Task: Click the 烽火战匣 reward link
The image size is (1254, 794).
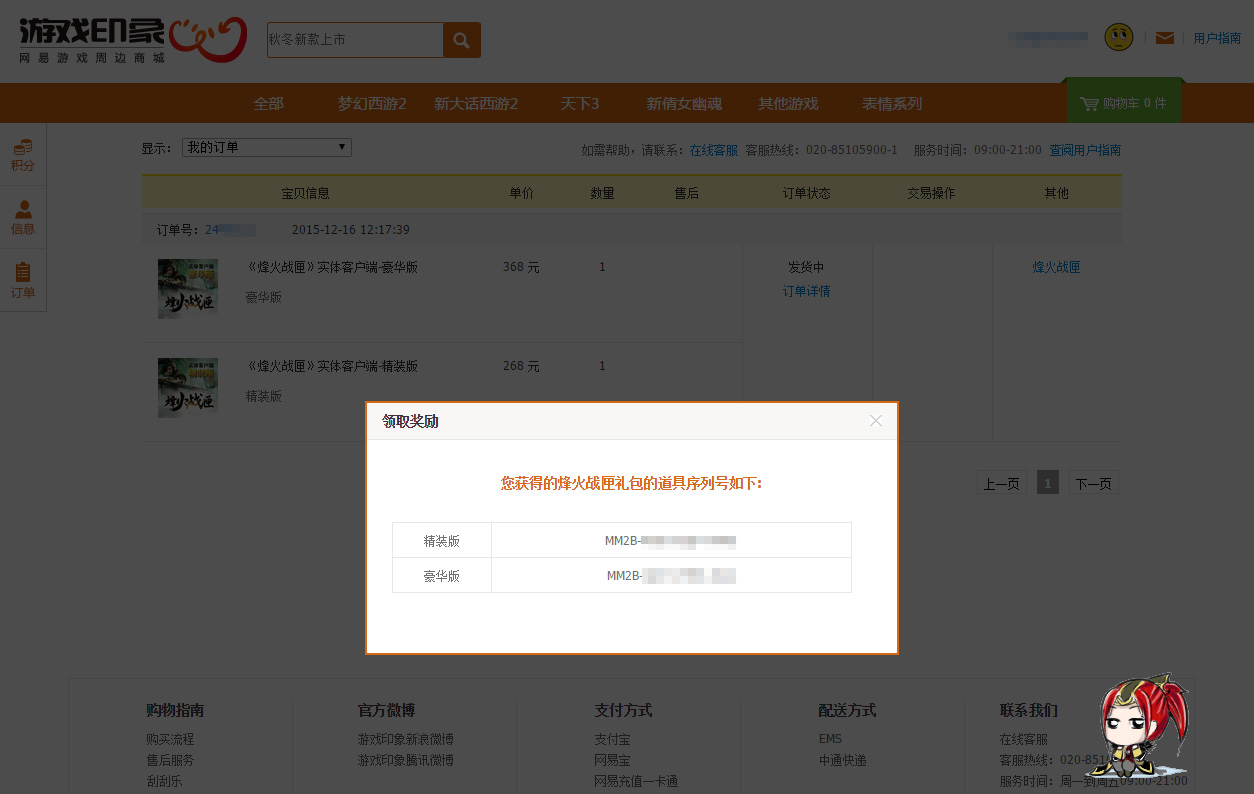Action: coord(1057,267)
